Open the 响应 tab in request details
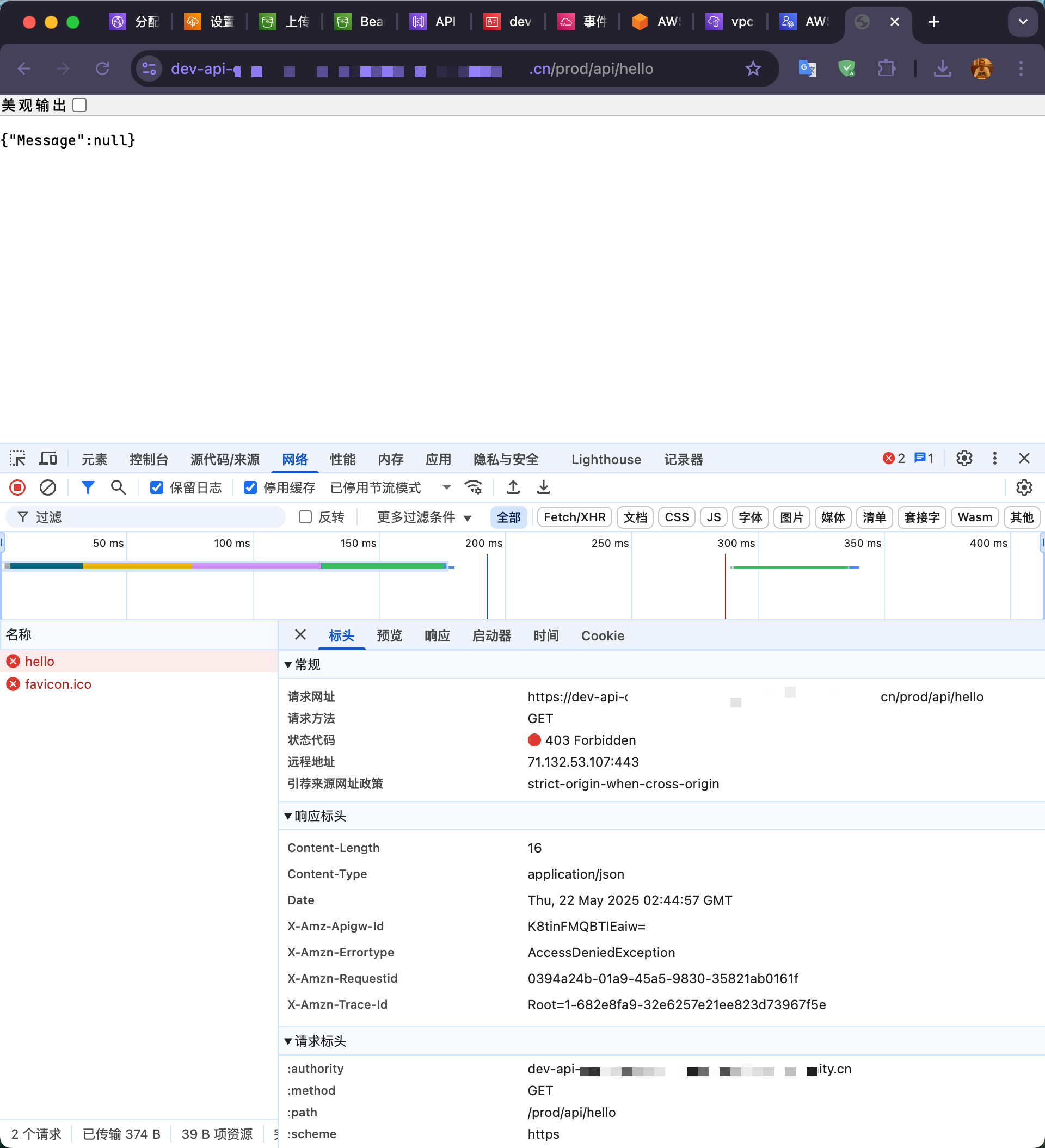The image size is (1045, 1148). [x=437, y=635]
